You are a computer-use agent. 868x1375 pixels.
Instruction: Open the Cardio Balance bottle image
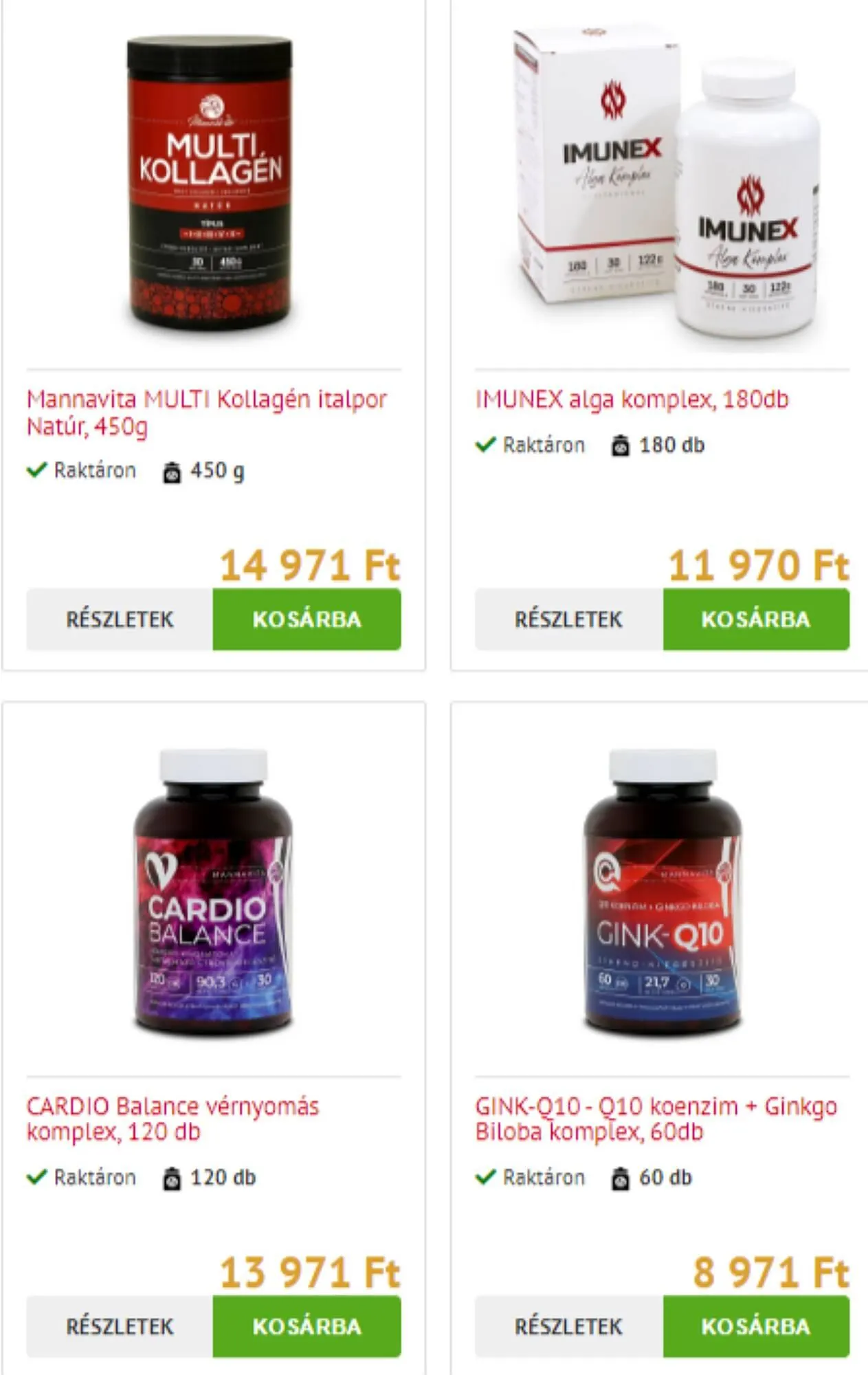213,892
